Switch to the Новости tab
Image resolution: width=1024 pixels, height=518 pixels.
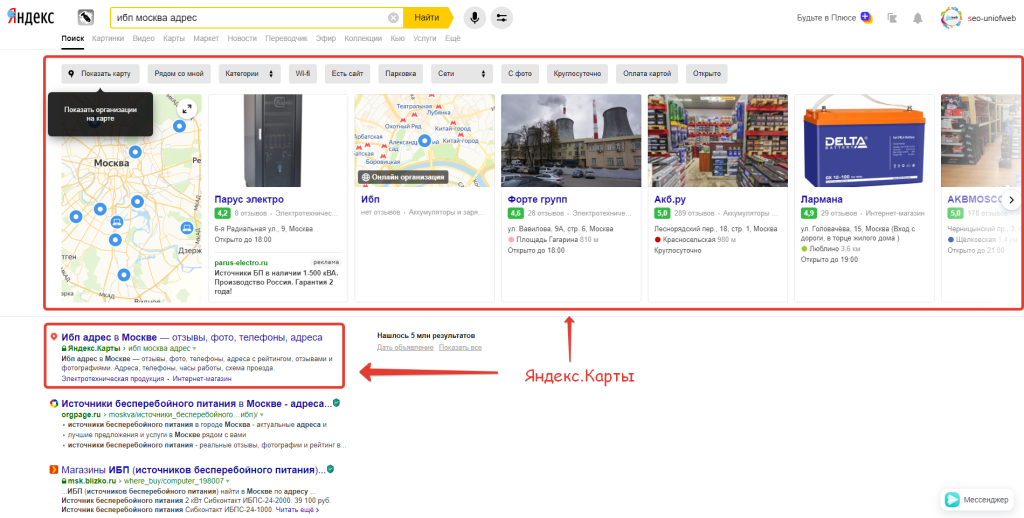pyautogui.click(x=242, y=39)
